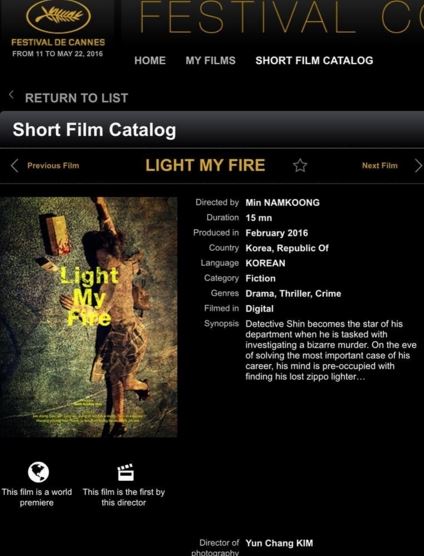424x556 pixels.
Task: Click the Light My Fire film title
Action: (205, 165)
